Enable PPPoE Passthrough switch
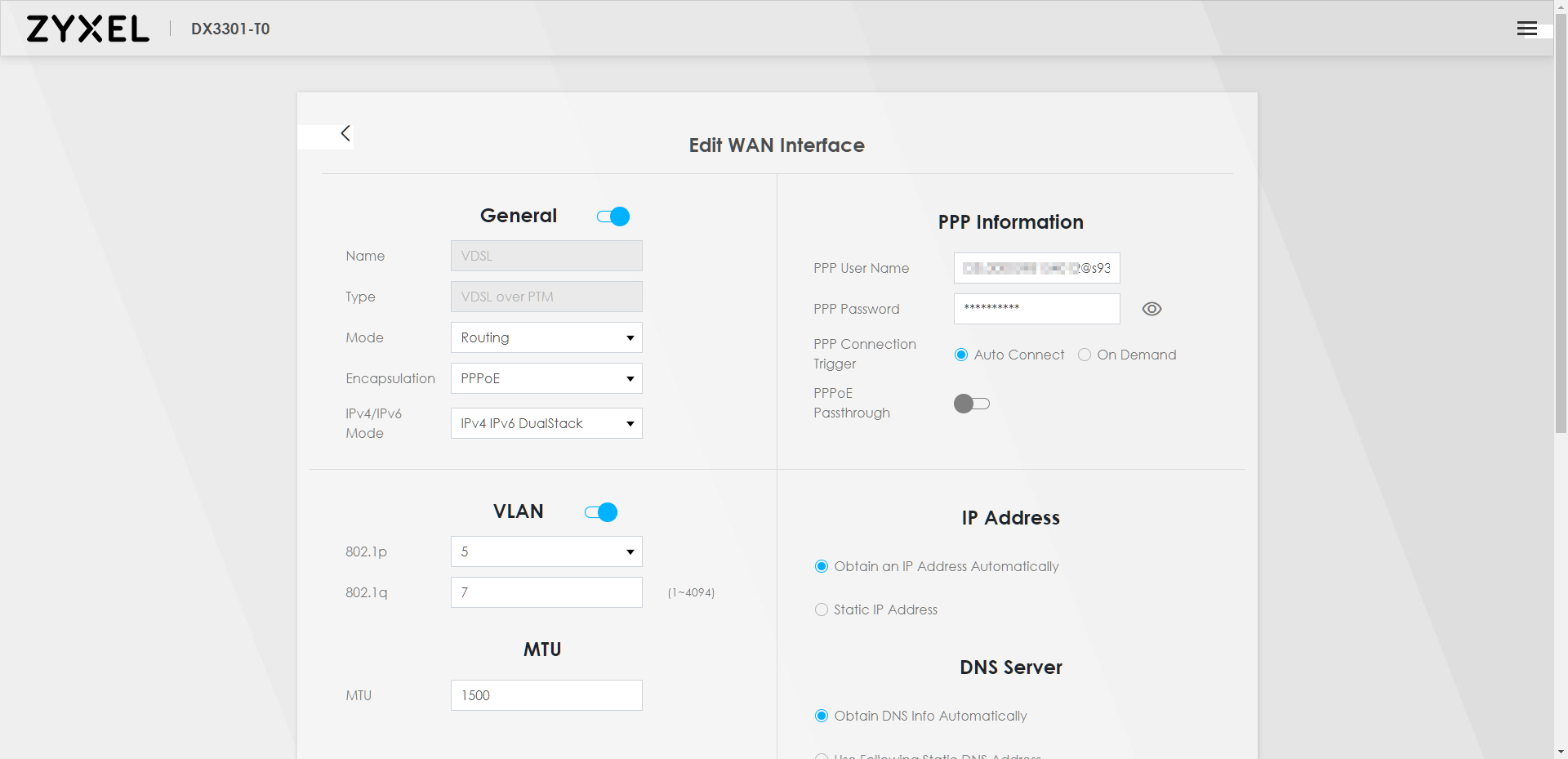 click(x=972, y=404)
